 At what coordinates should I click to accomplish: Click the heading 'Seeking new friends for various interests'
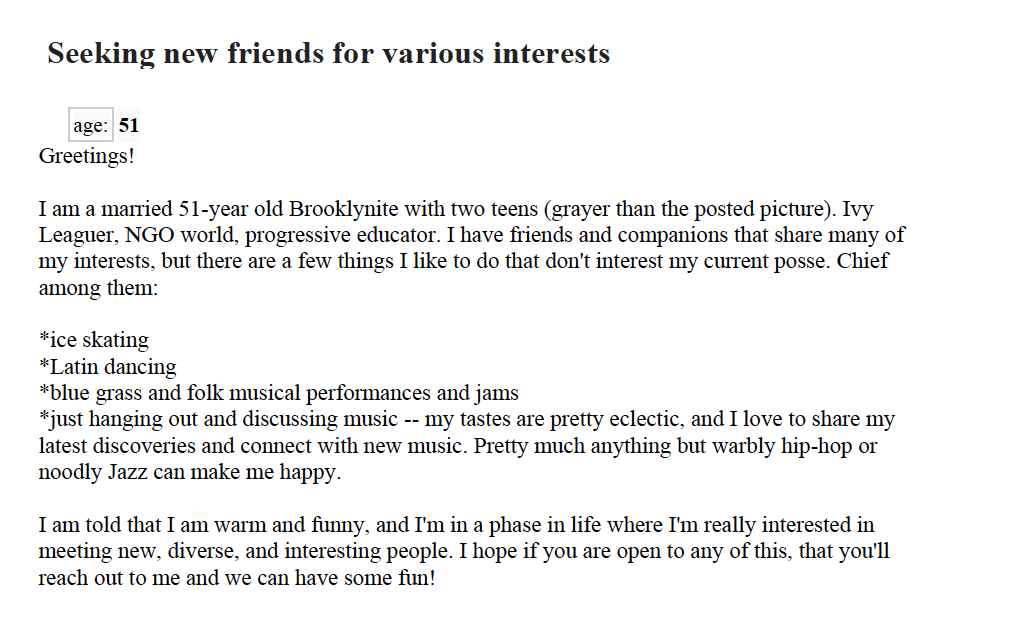[x=328, y=53]
